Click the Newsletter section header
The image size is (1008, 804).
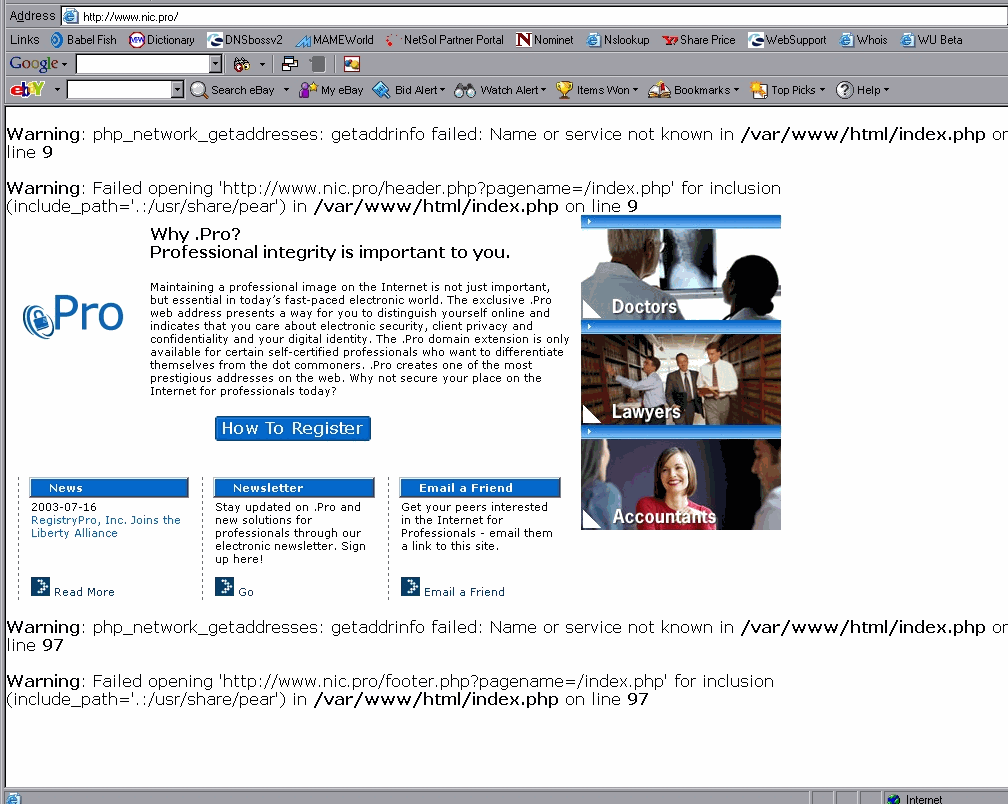(294, 488)
